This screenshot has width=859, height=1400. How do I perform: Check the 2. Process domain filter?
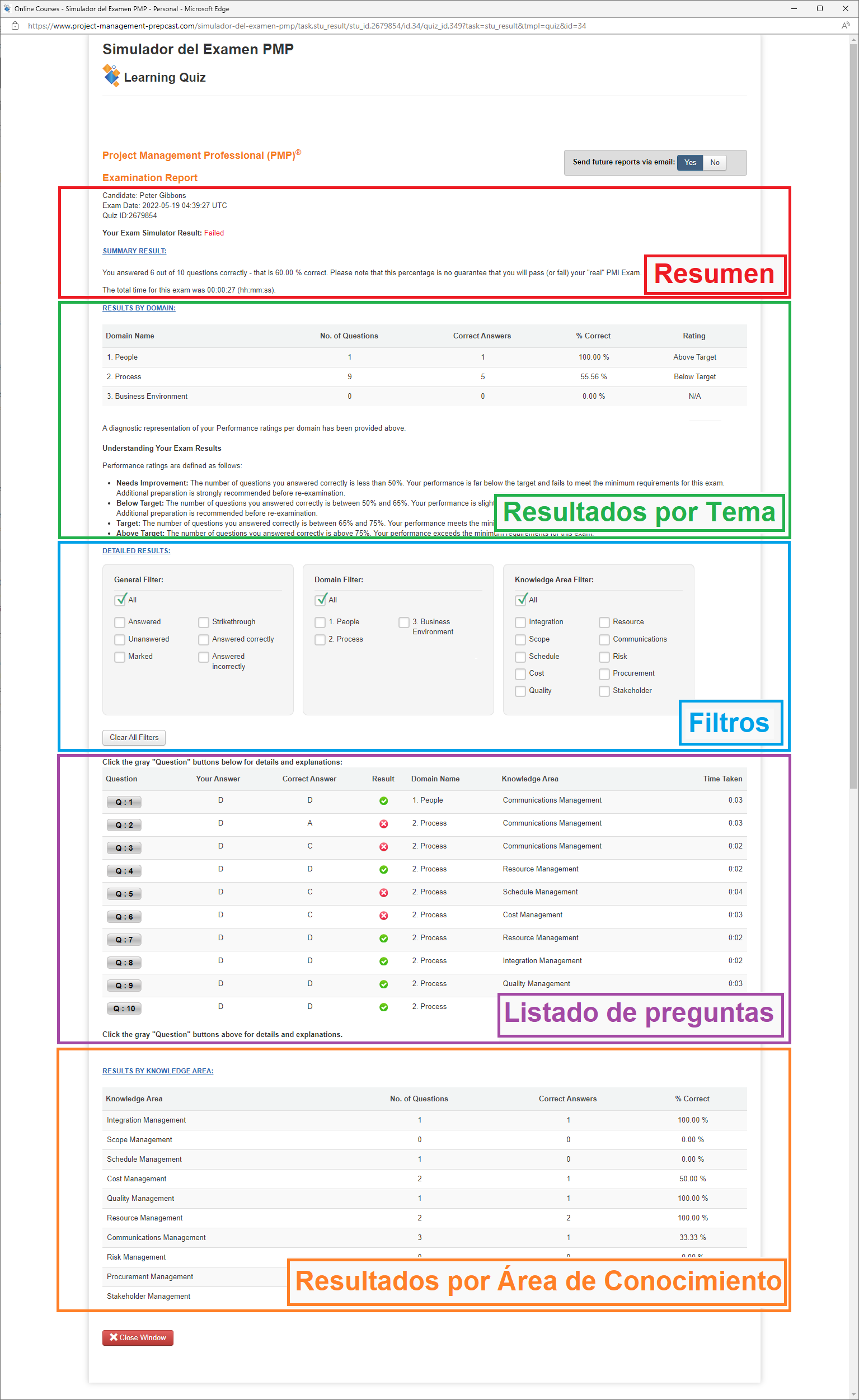(x=320, y=640)
